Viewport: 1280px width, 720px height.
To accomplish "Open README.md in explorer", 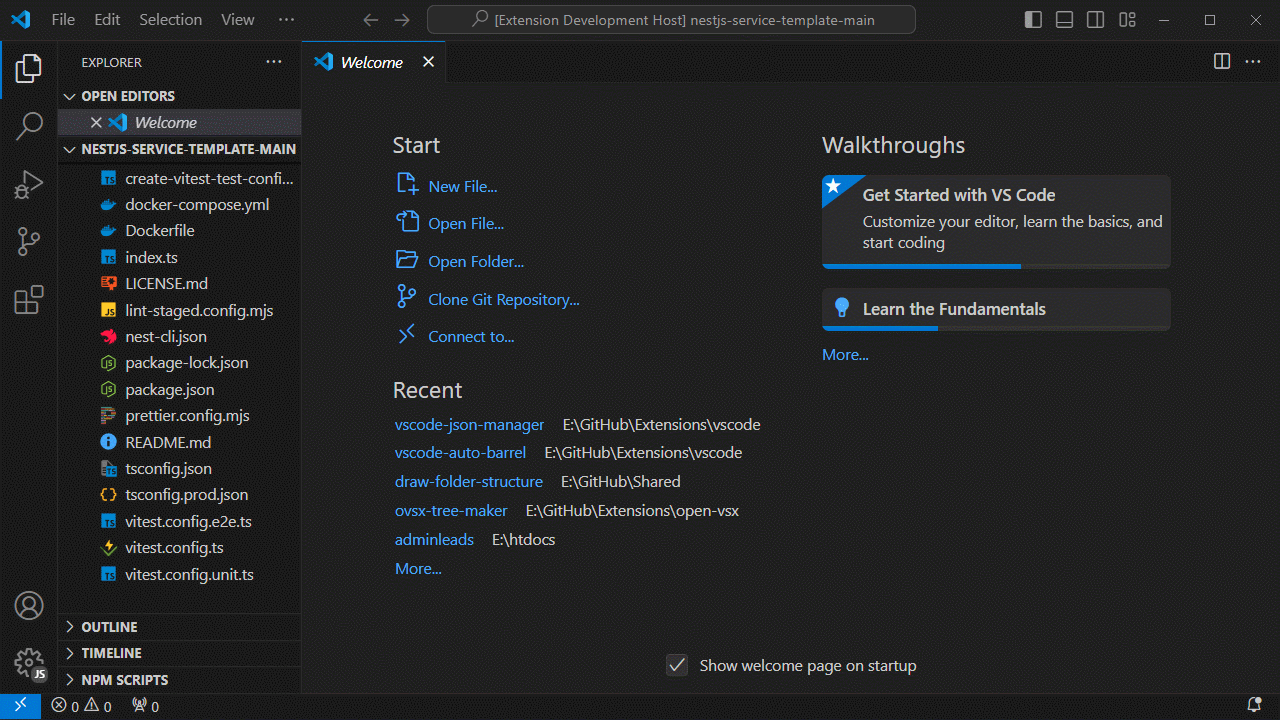I will pos(180,442).
